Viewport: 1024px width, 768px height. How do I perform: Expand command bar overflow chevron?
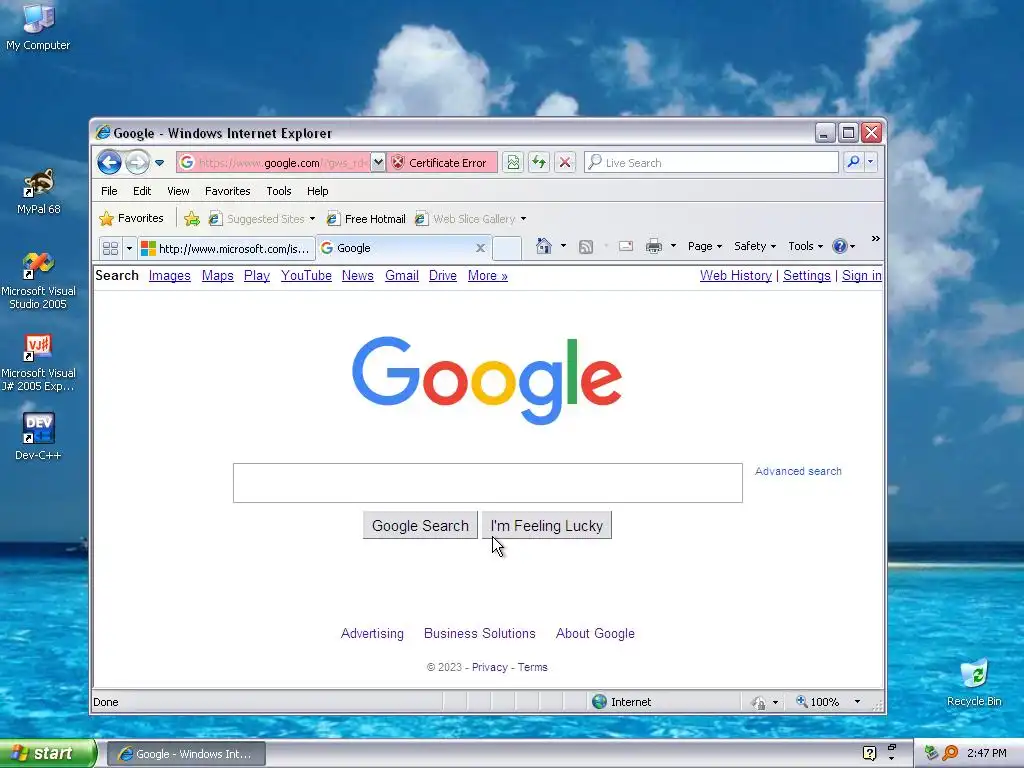click(875, 239)
